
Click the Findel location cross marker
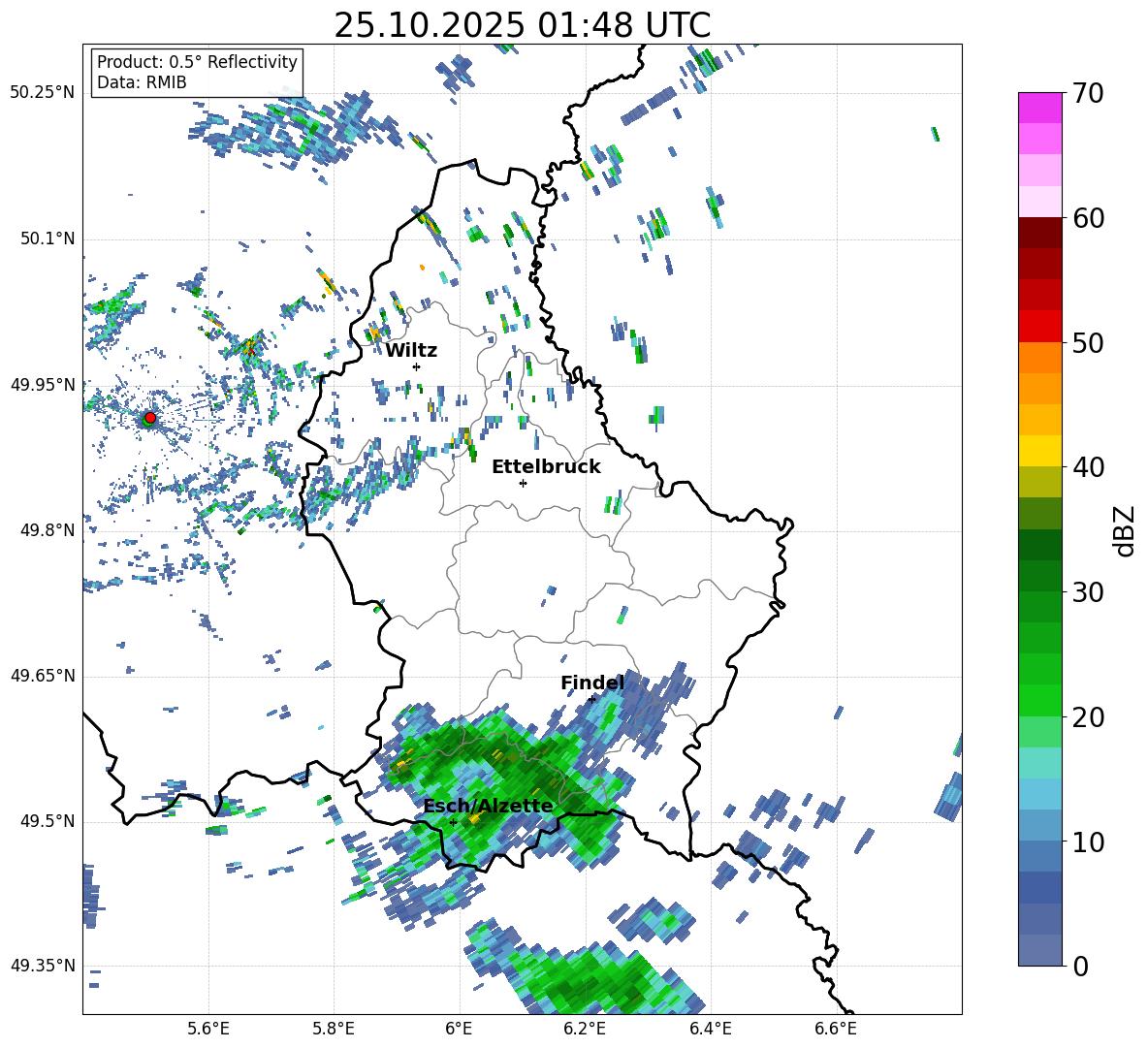tap(592, 699)
